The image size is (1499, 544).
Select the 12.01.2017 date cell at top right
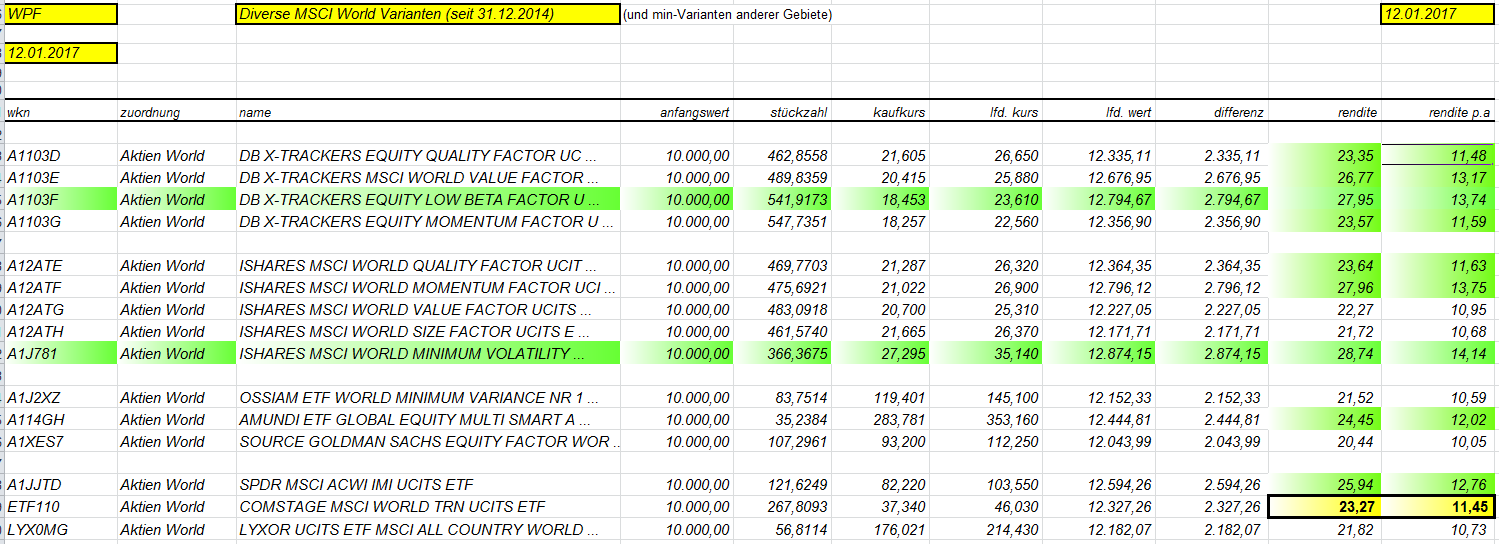coord(1438,14)
